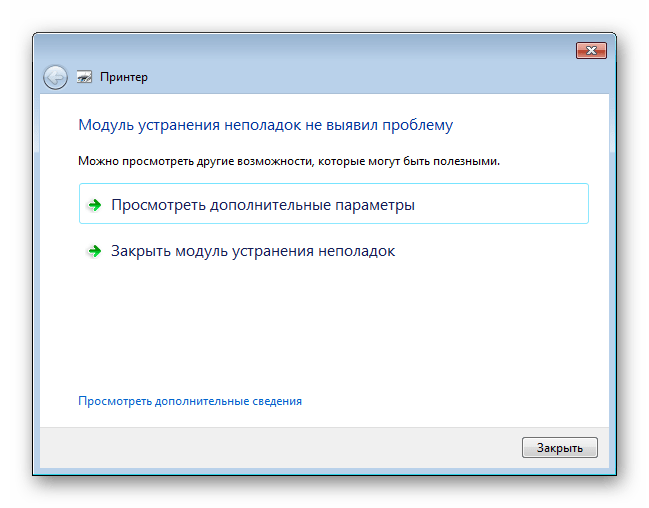This screenshot has height=508, width=649.
Task: Click text Можно просмотреть другие возможности
Action: pos(197,161)
